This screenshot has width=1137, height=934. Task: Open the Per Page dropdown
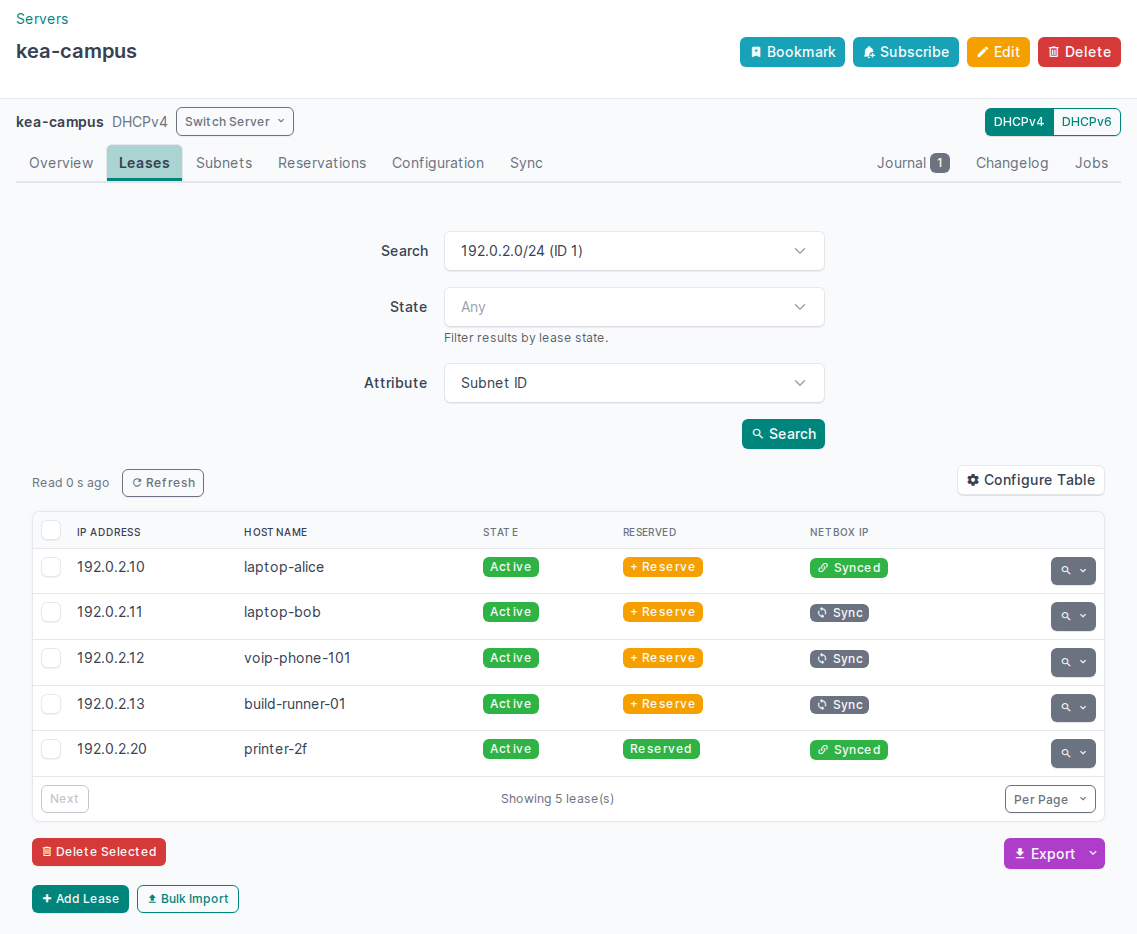[1050, 799]
